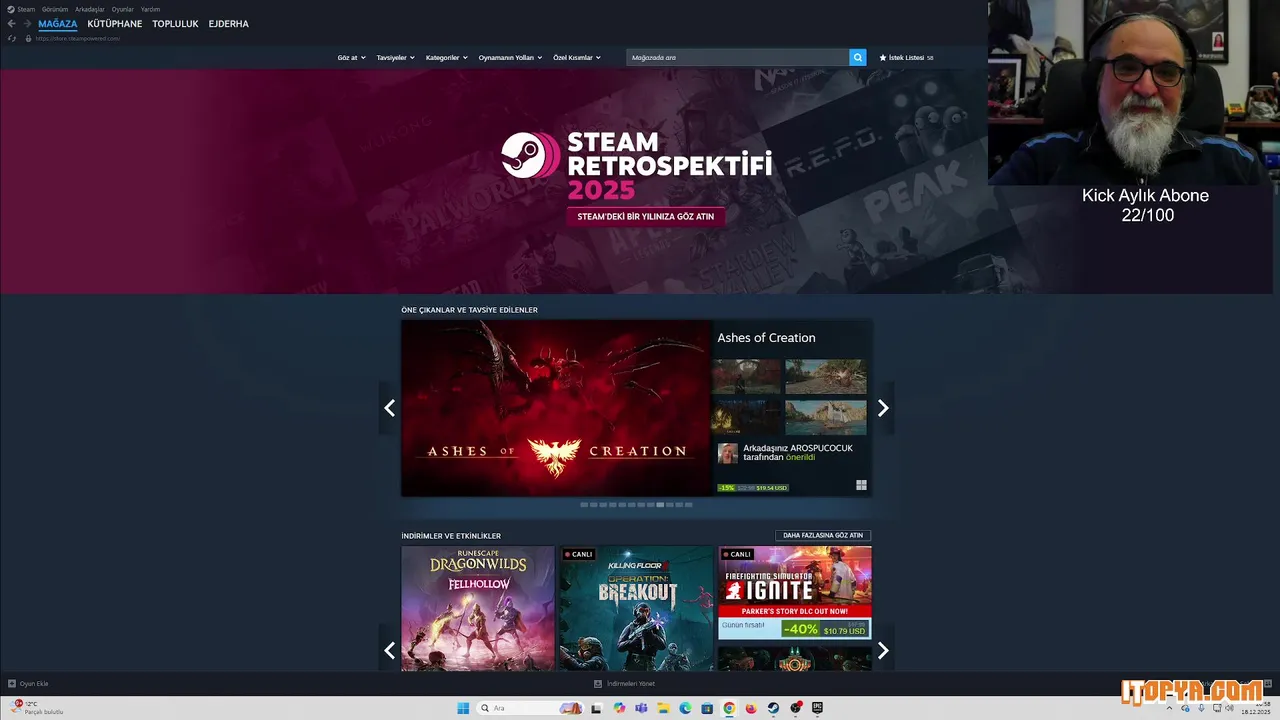Open File Explorer from the taskbar
1280x720 pixels.
click(663, 708)
